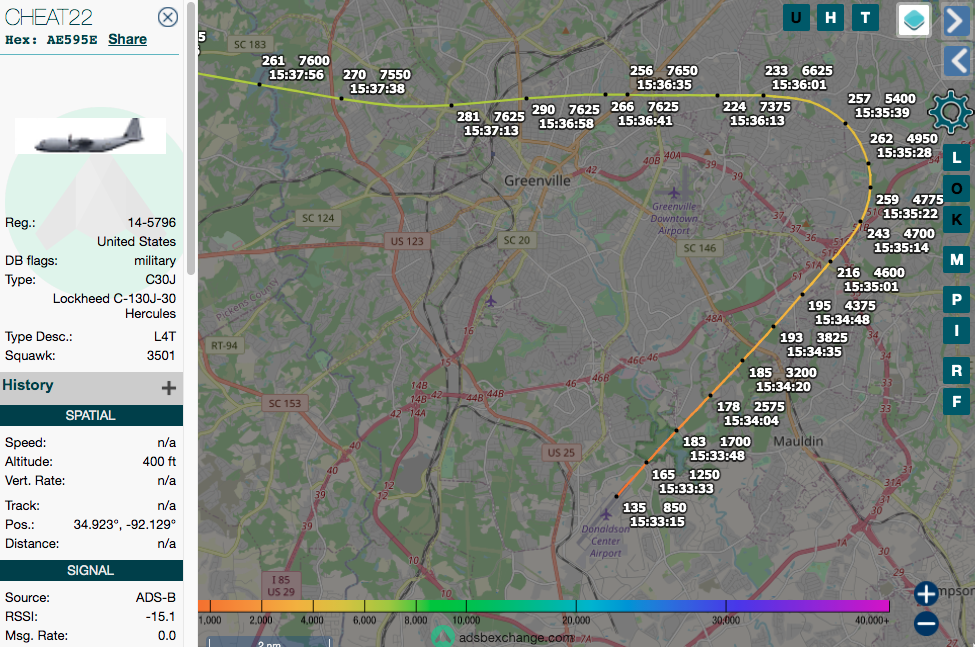Click track point labeled 15:34:20

[x=742, y=360]
